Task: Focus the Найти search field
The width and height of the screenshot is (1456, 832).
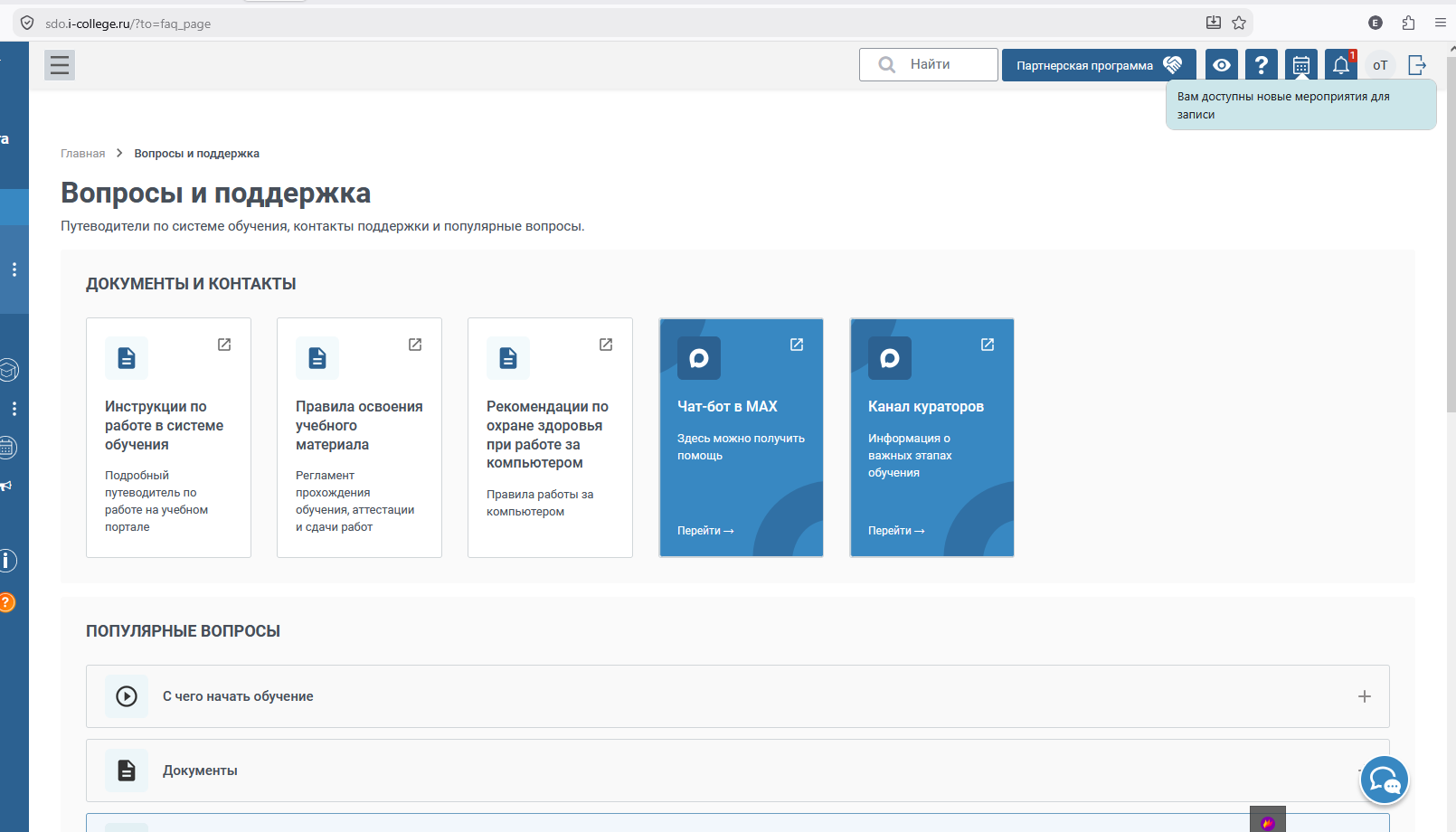Action: [929, 65]
